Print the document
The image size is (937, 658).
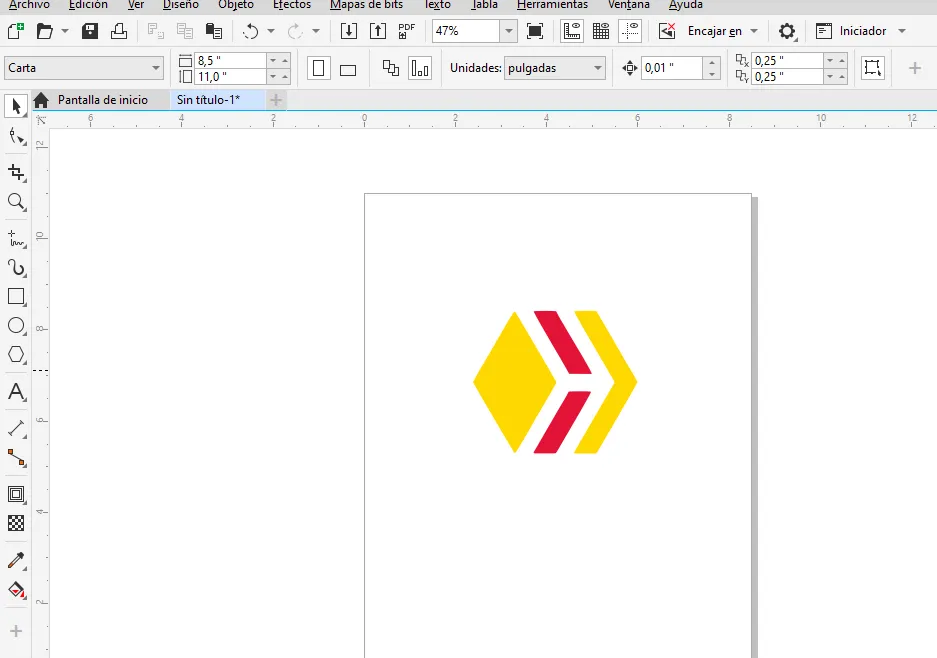[119, 31]
